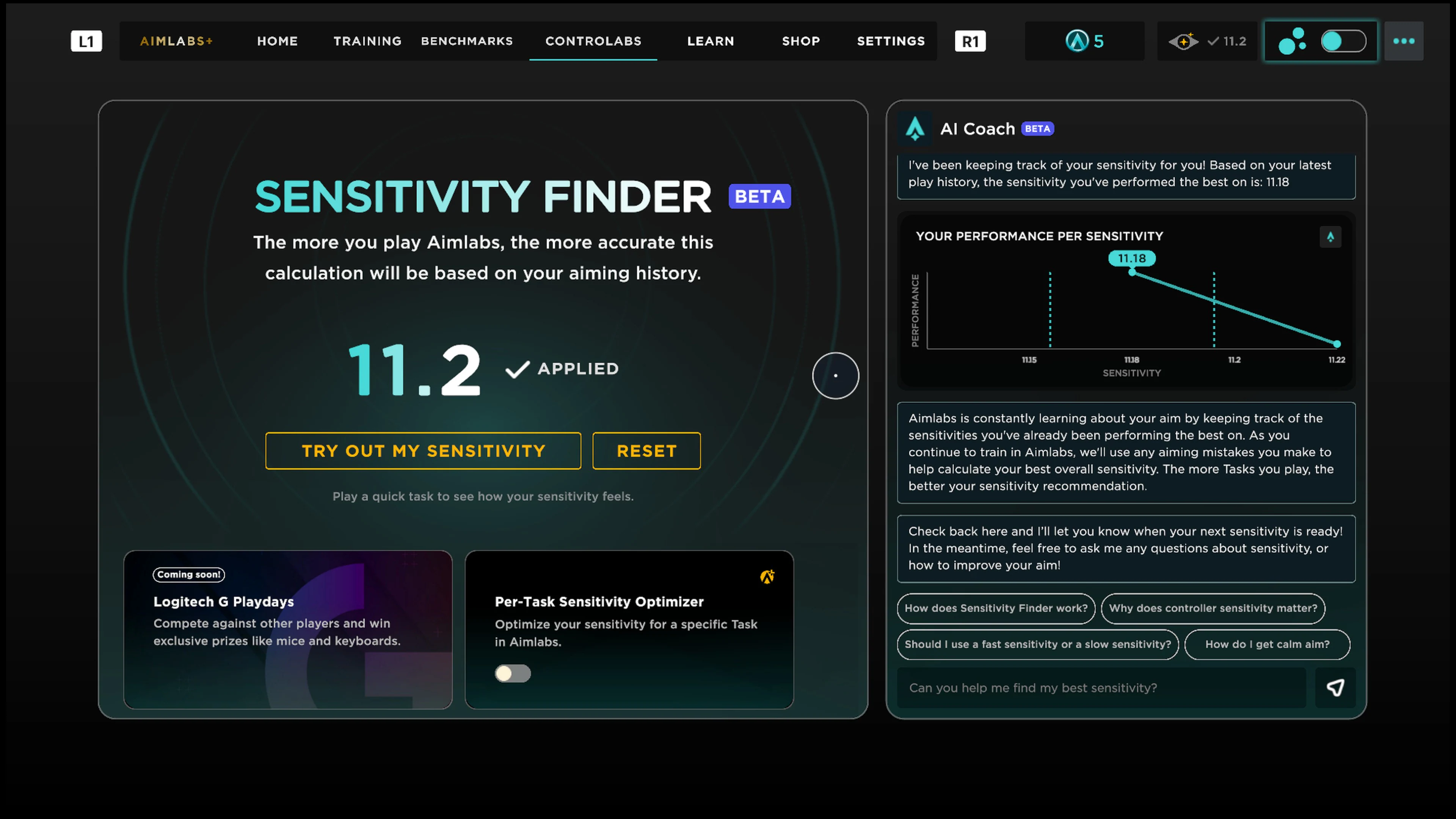Viewport: 1456px width, 819px height.
Task: Reset the recommended sensitivity
Action: pyautogui.click(x=646, y=450)
